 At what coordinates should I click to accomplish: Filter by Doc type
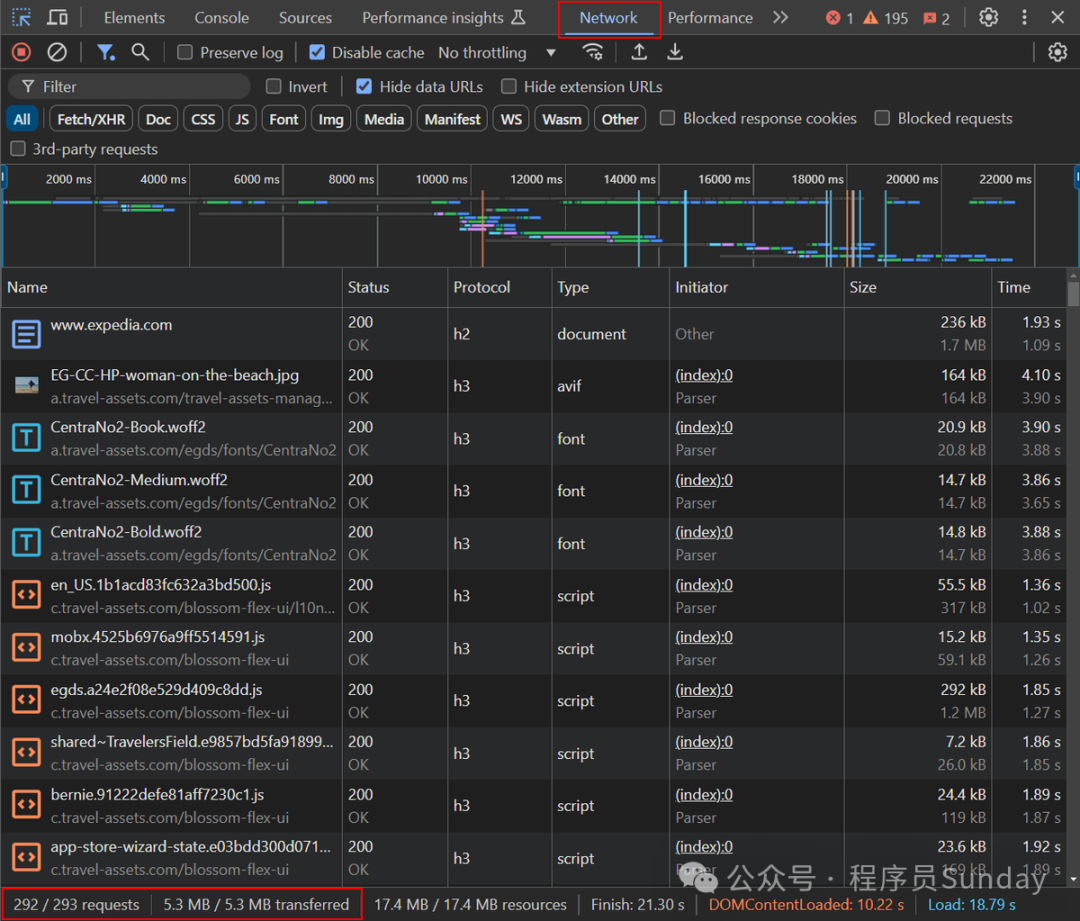pos(158,119)
